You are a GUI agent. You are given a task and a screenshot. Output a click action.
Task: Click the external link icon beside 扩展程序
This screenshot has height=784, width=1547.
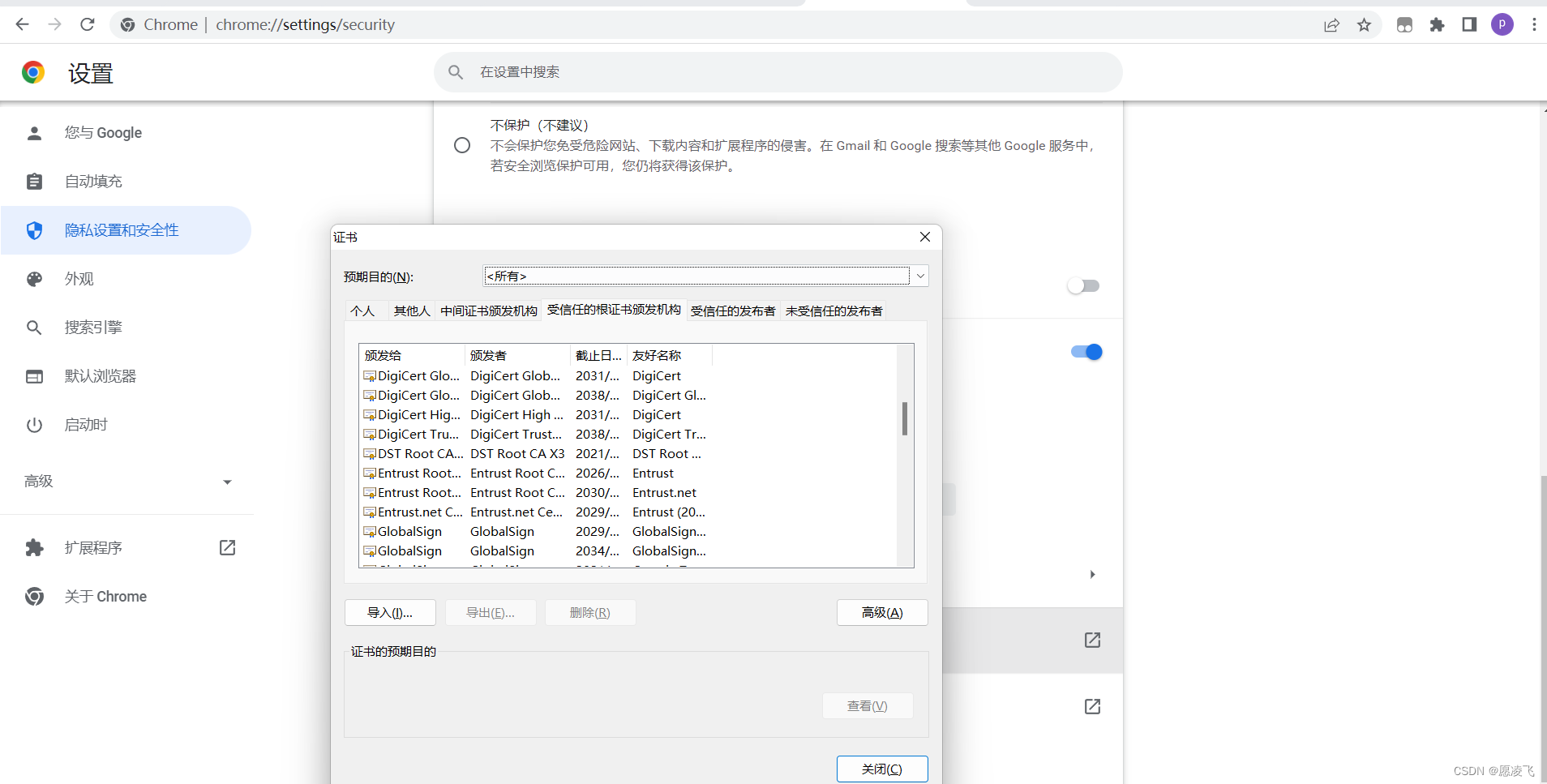(x=228, y=548)
